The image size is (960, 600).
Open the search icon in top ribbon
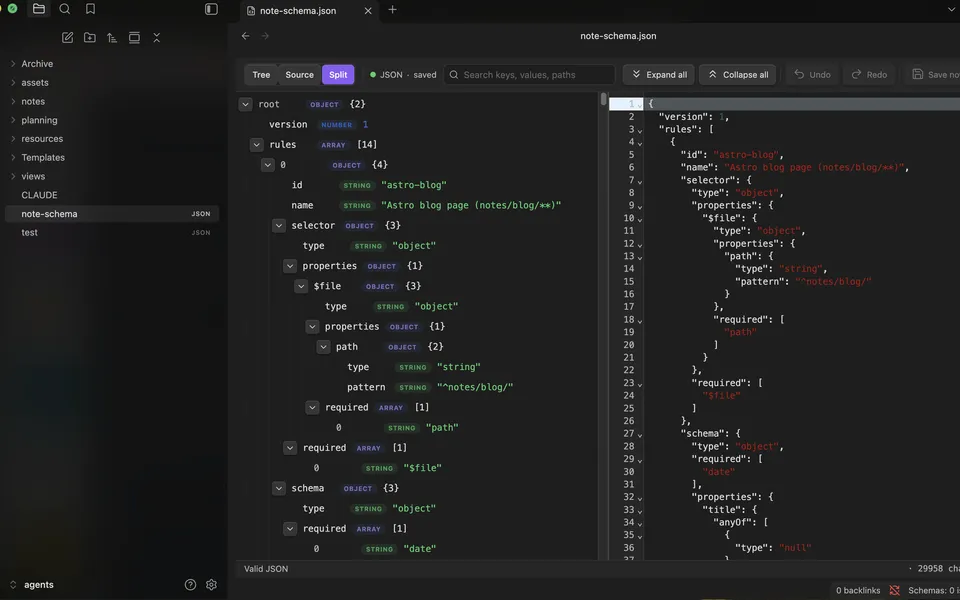(x=64, y=9)
